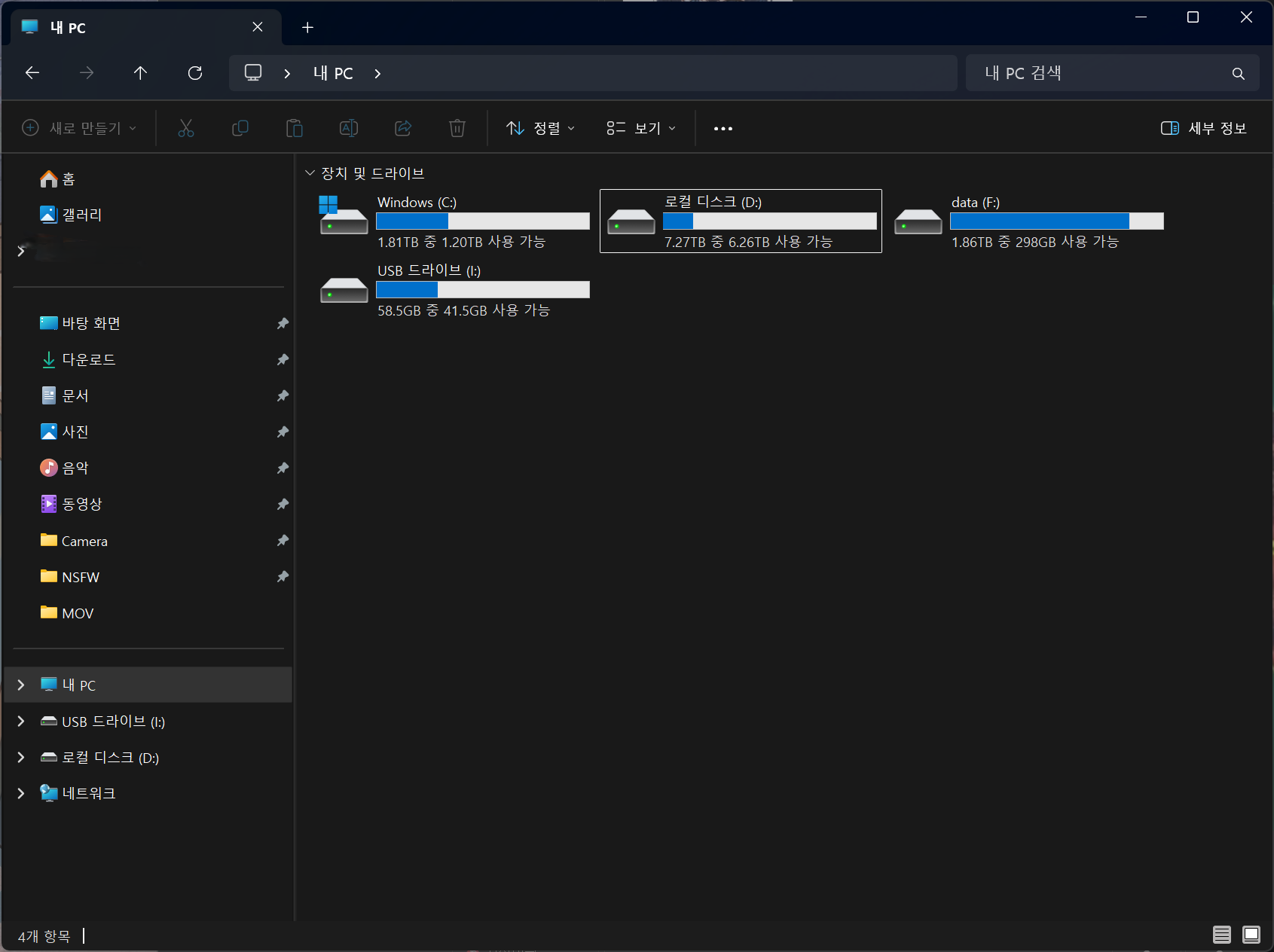Screen dimensions: 1274x952
Task: Click the Cut scissors icon in toolbar
Action: [185, 128]
